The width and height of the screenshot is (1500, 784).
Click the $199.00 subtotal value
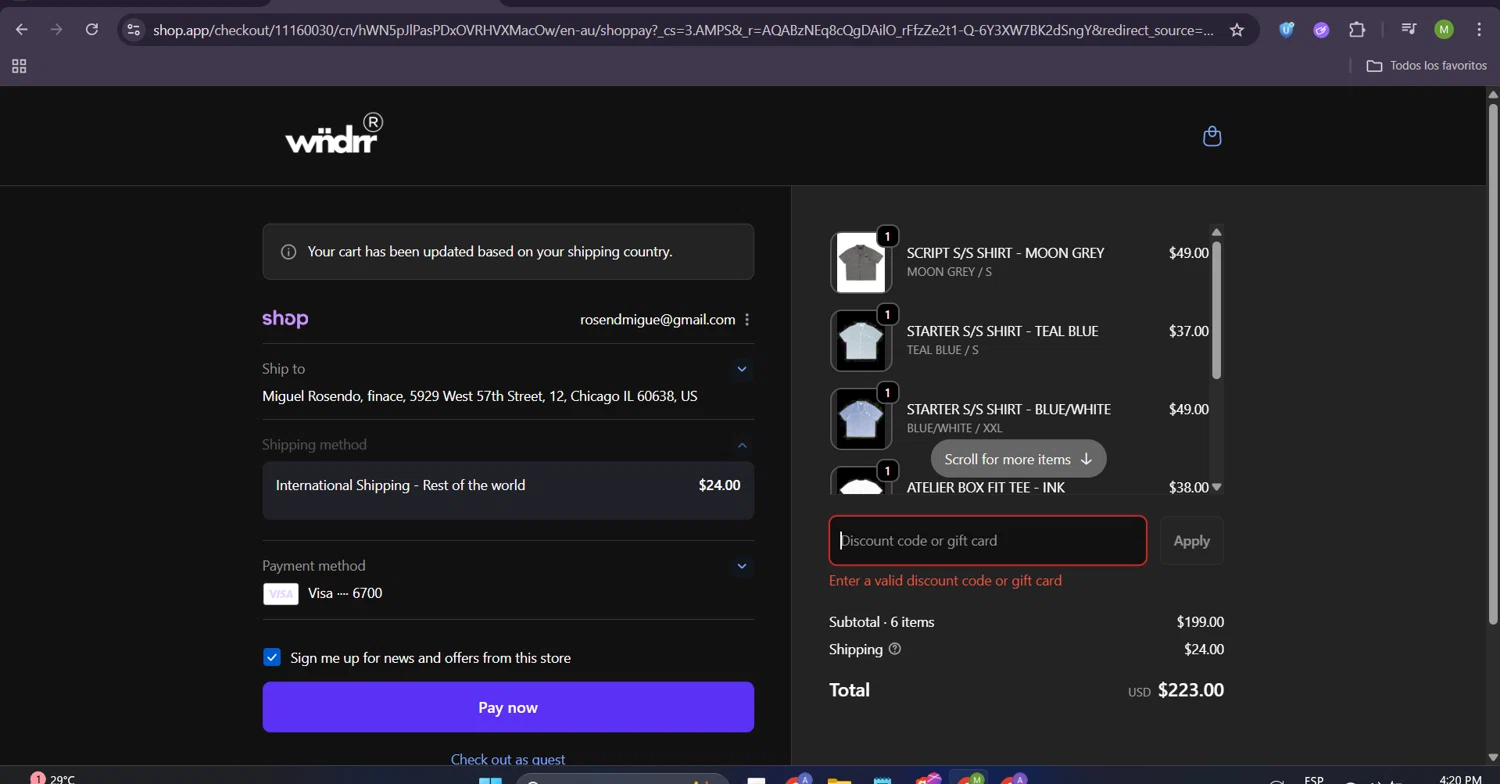coord(1200,622)
